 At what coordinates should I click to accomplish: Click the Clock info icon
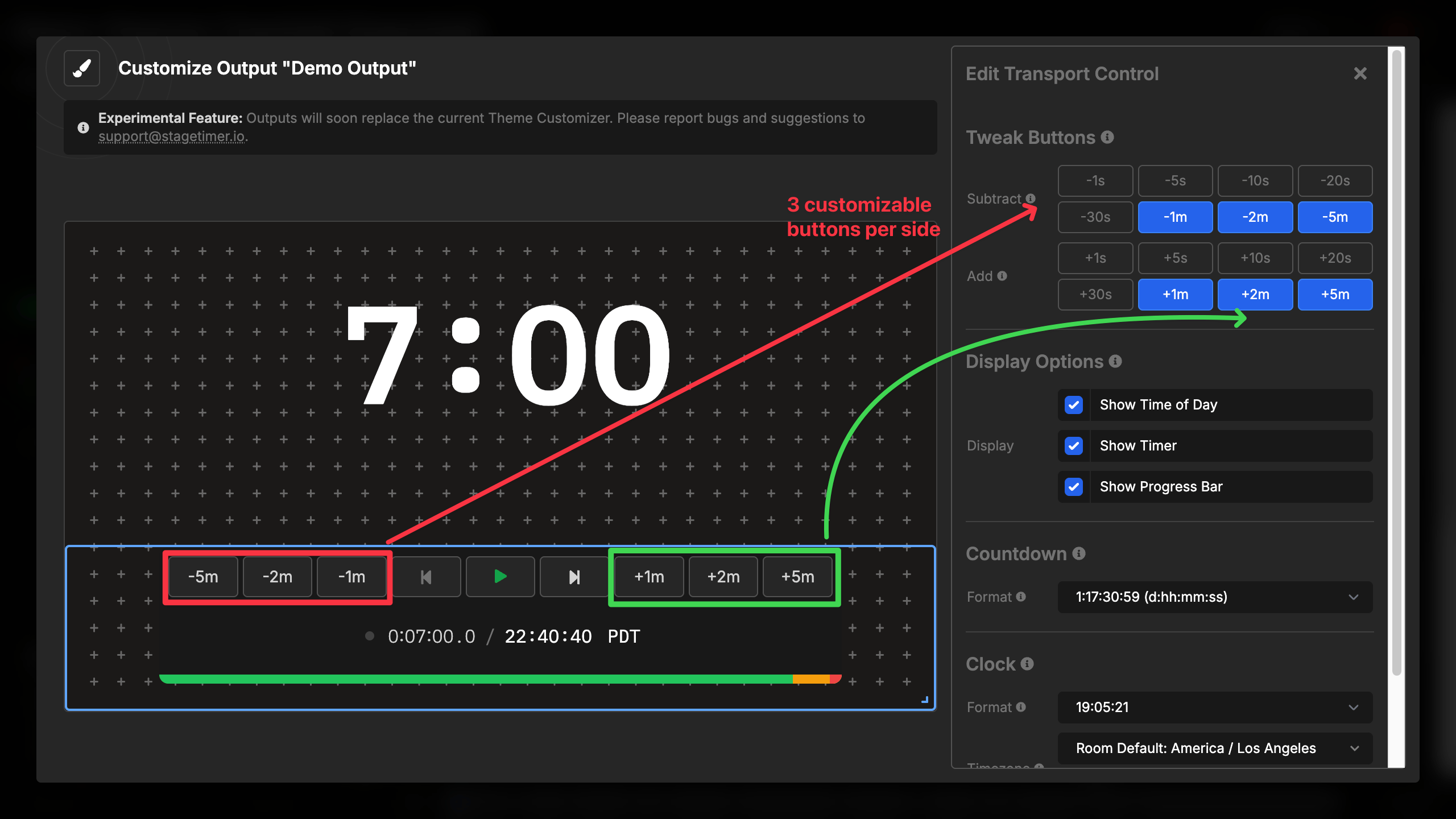pos(1027,664)
